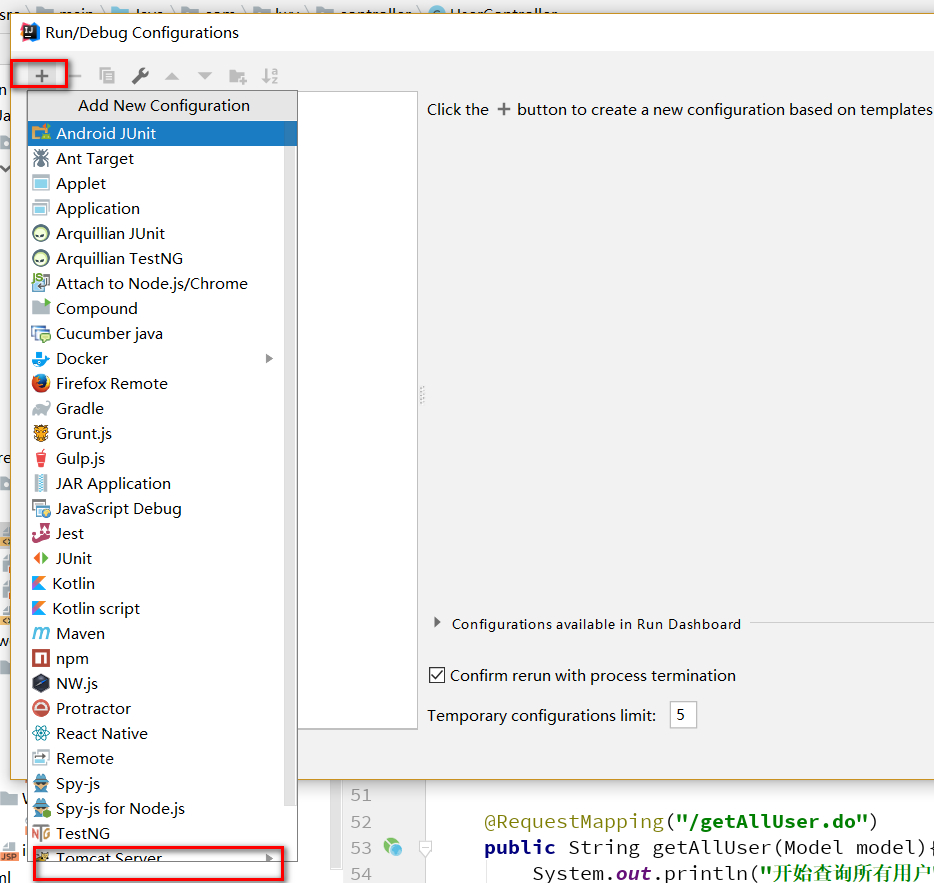Click the splitter handle between panels
Viewport: 934px width, 883px height.
pyautogui.click(x=422, y=394)
